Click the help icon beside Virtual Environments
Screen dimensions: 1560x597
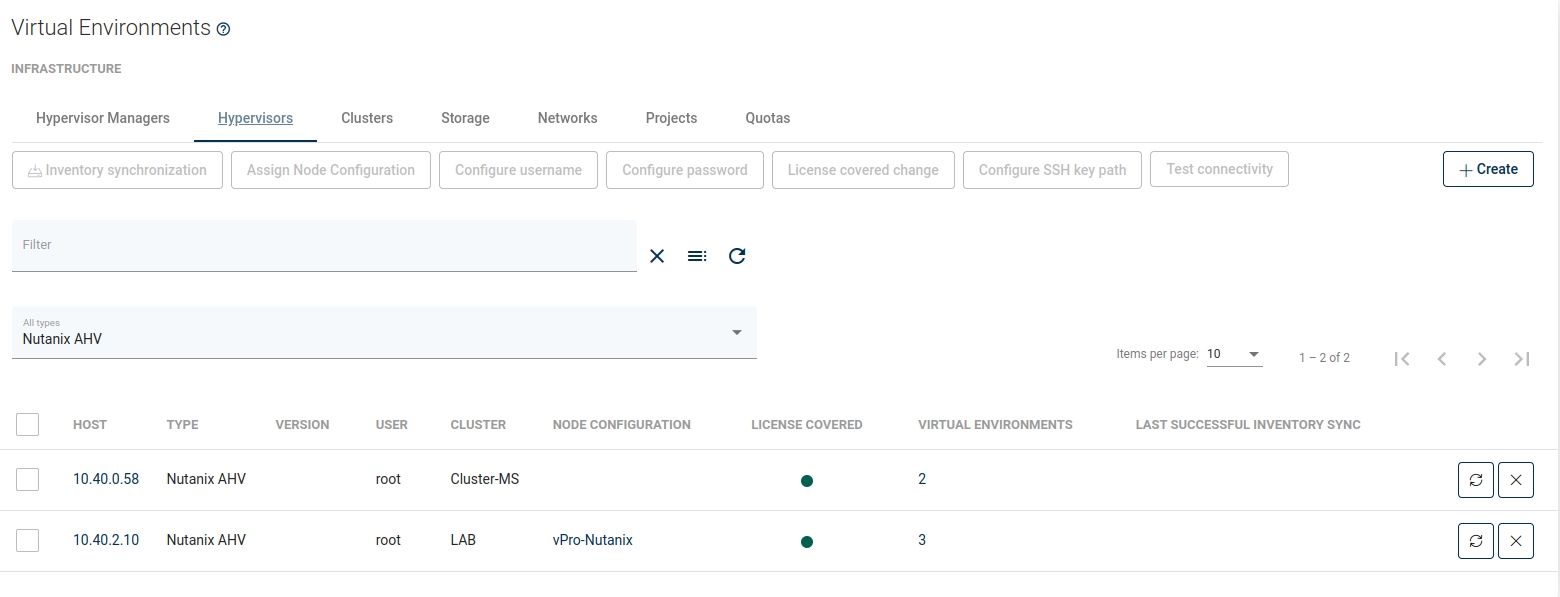click(x=223, y=30)
